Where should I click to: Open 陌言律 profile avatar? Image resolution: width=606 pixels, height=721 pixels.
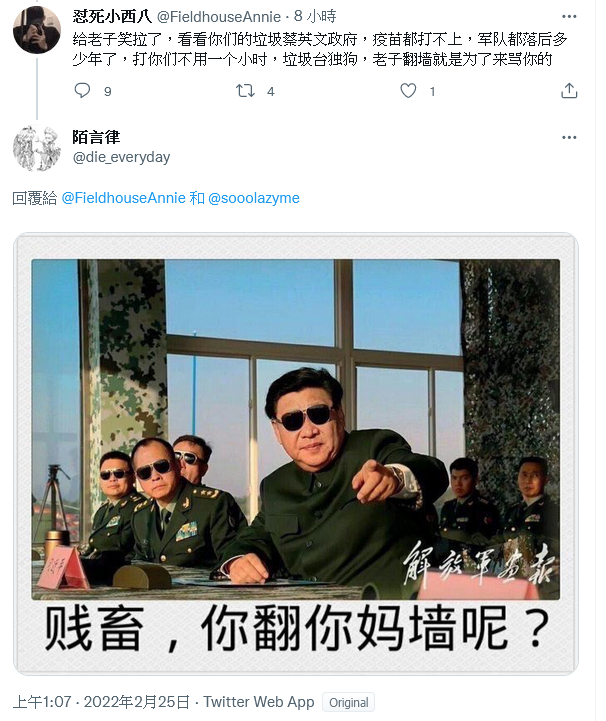coord(37,149)
